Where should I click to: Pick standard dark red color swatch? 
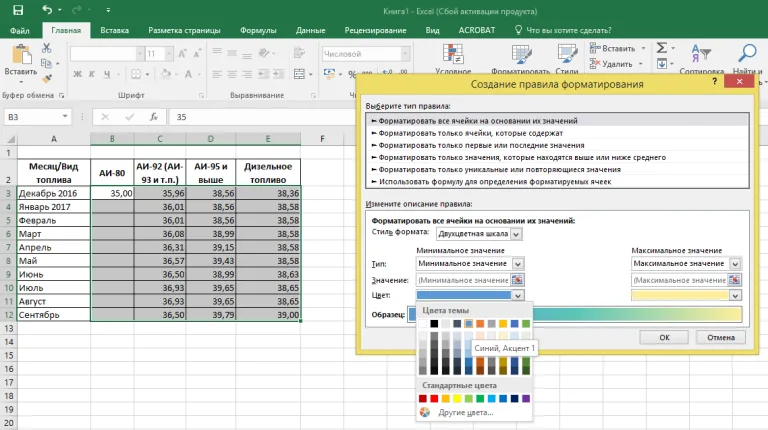tap(423, 399)
